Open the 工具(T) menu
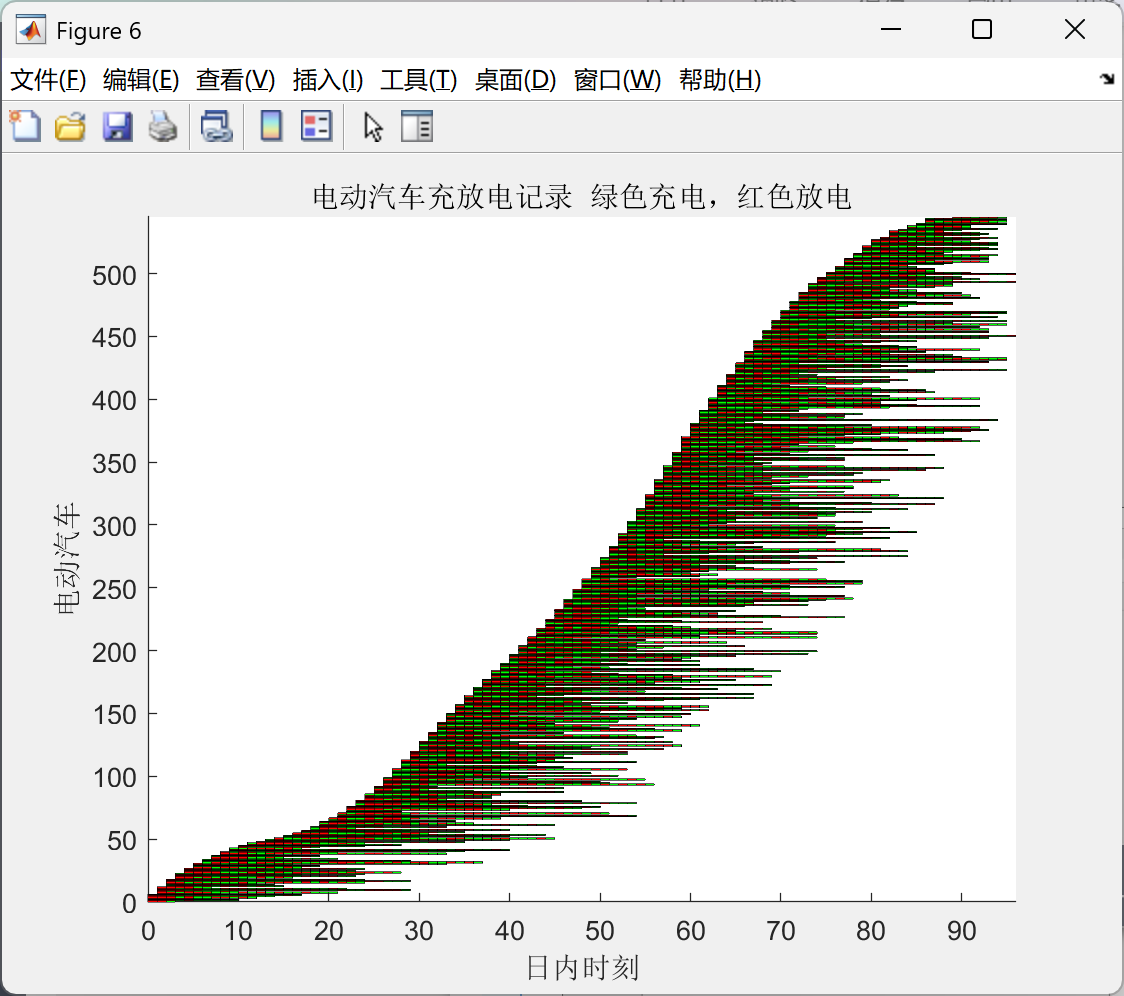The image size is (1124, 996). click(x=419, y=80)
